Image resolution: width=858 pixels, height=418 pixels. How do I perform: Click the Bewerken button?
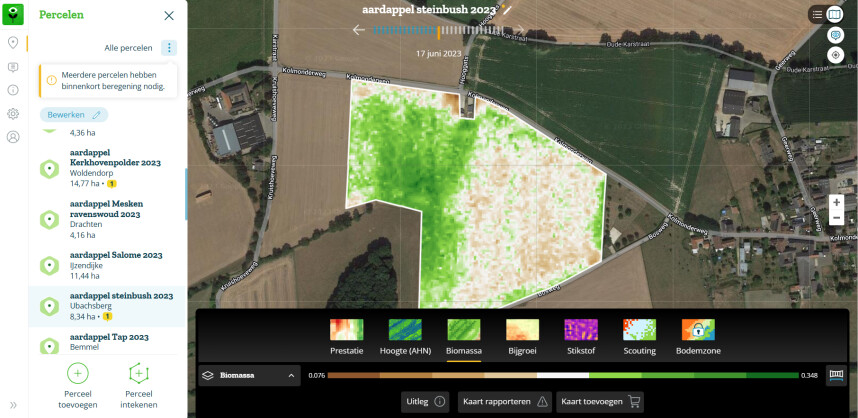73,115
